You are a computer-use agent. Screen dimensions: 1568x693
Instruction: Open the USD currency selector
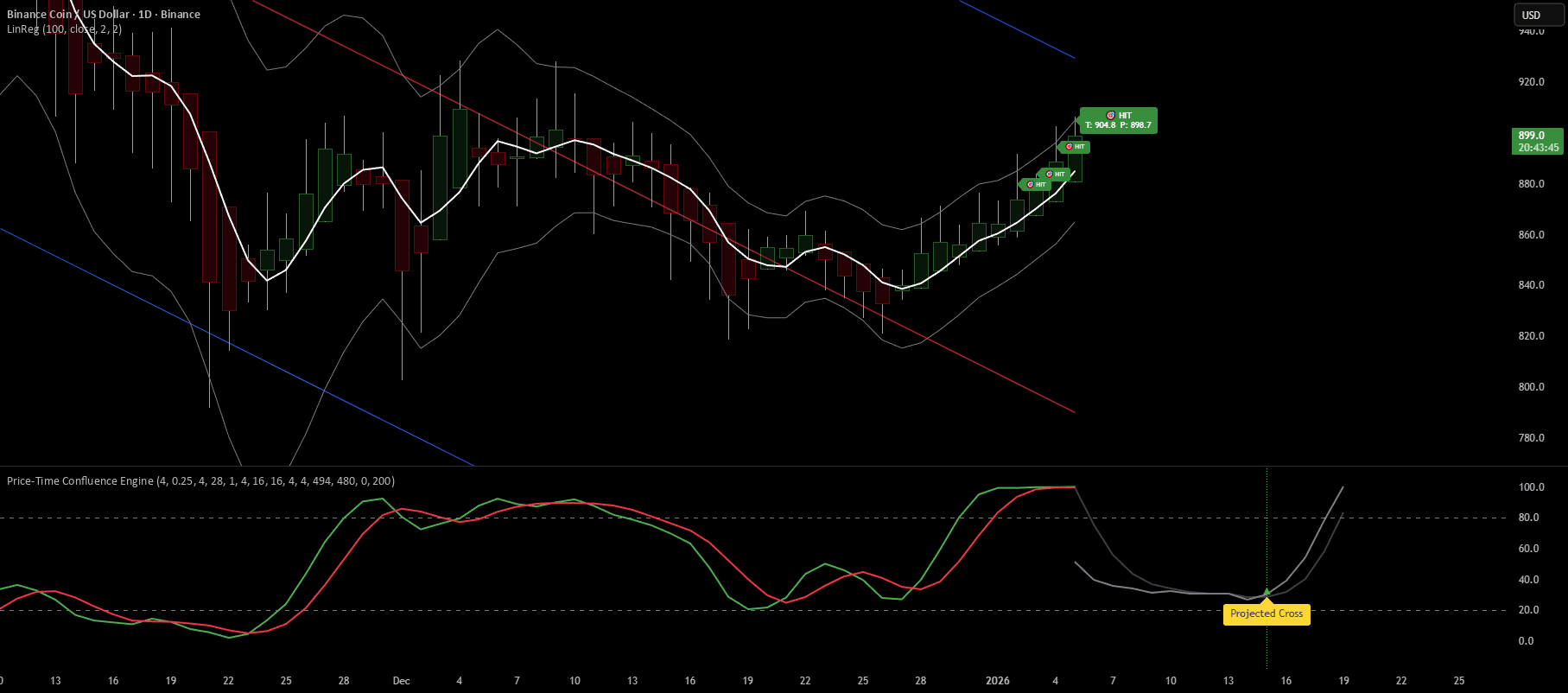[x=1539, y=15]
